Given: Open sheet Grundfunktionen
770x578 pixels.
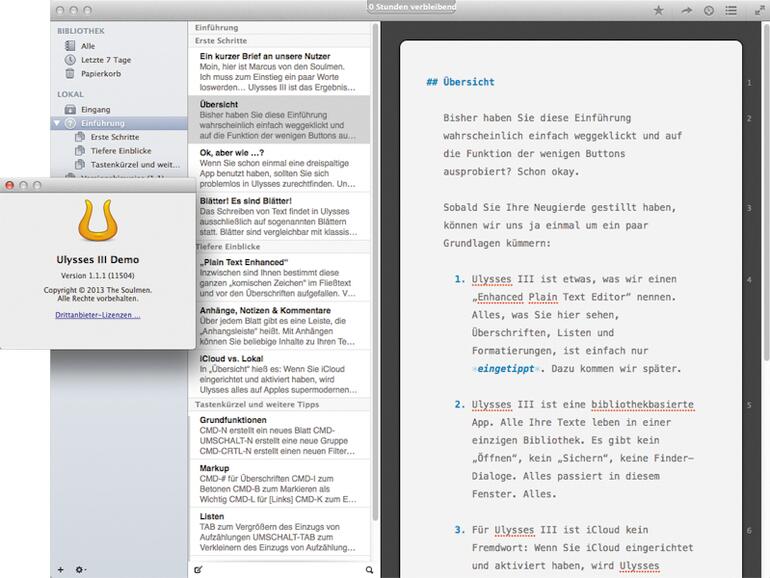Looking at the screenshot, I should tap(279, 435).
